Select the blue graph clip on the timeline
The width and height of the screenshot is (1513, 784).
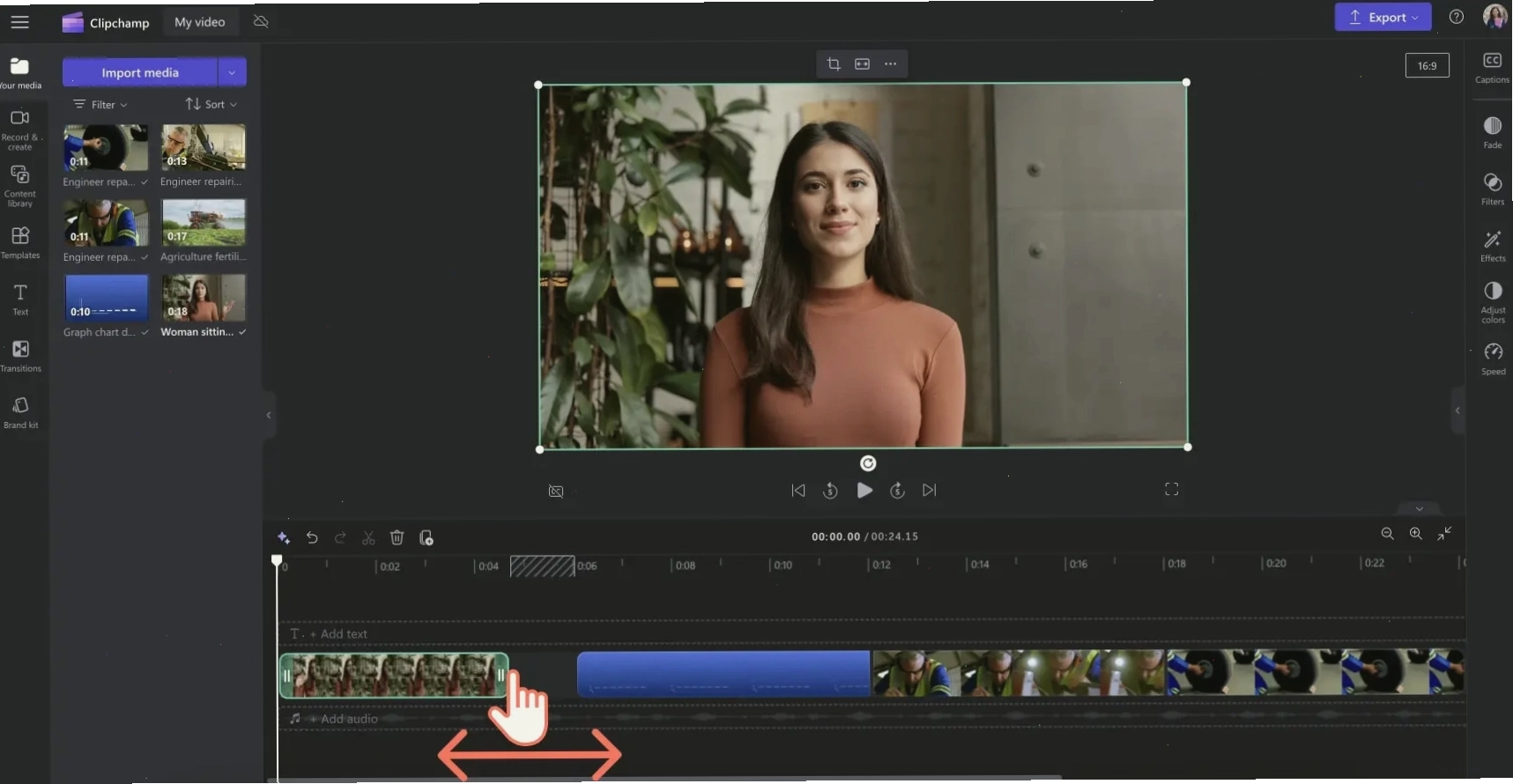pyautogui.click(x=723, y=675)
